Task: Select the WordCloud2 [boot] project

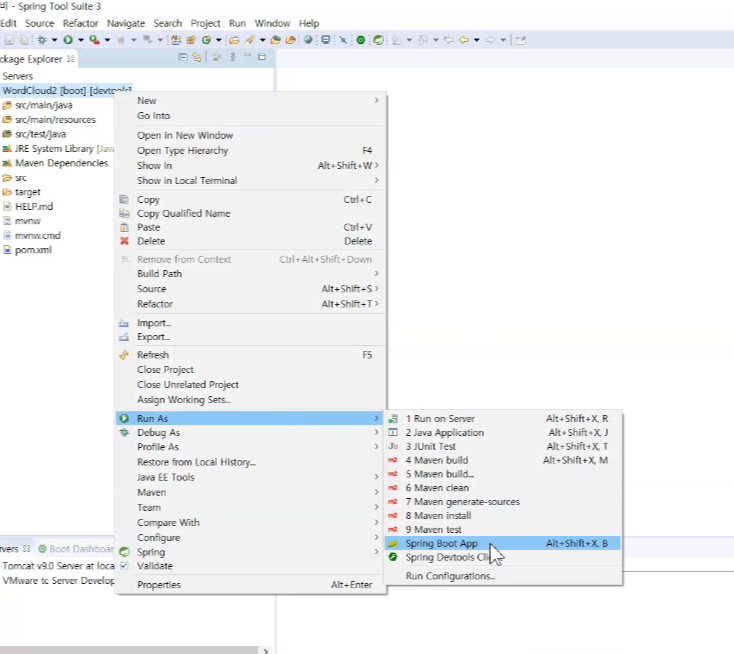Action: [x=66, y=90]
